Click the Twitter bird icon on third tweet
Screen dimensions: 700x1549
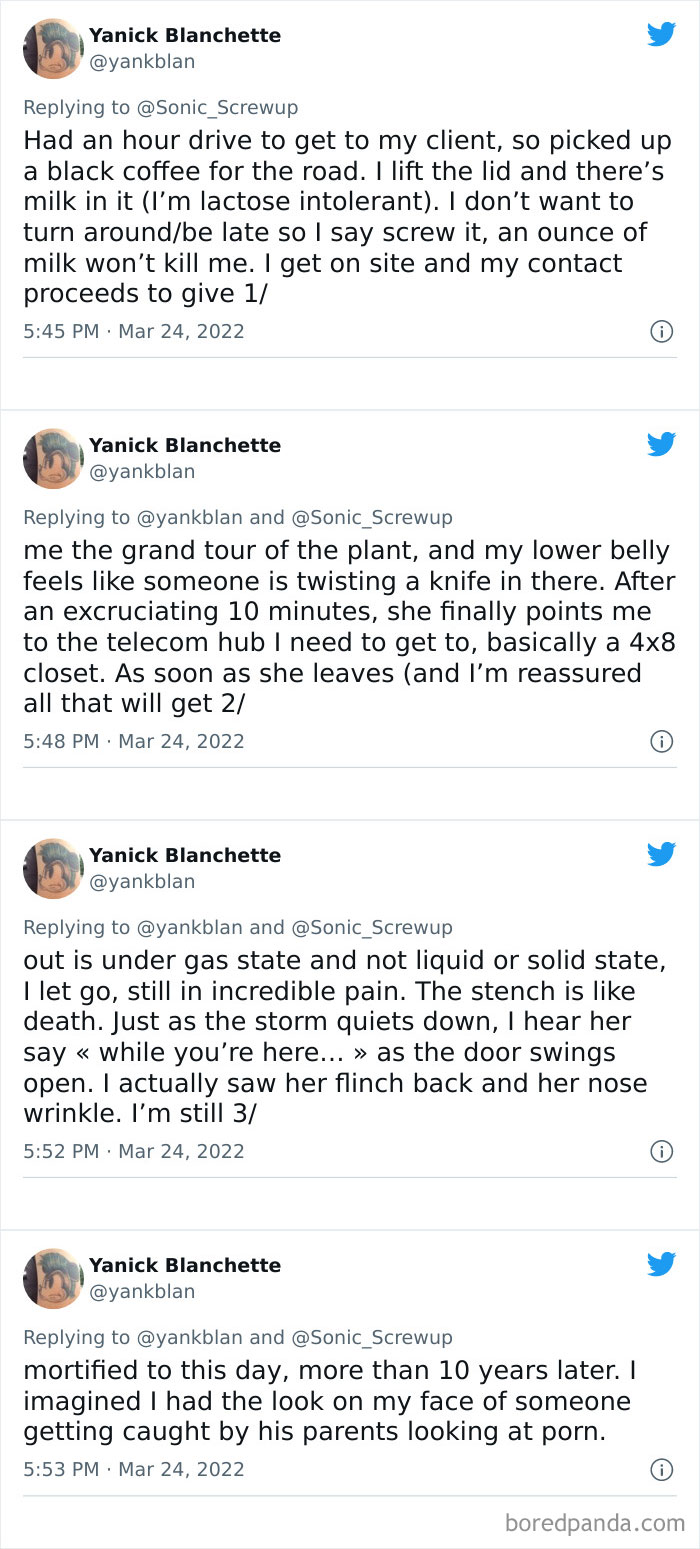point(661,854)
